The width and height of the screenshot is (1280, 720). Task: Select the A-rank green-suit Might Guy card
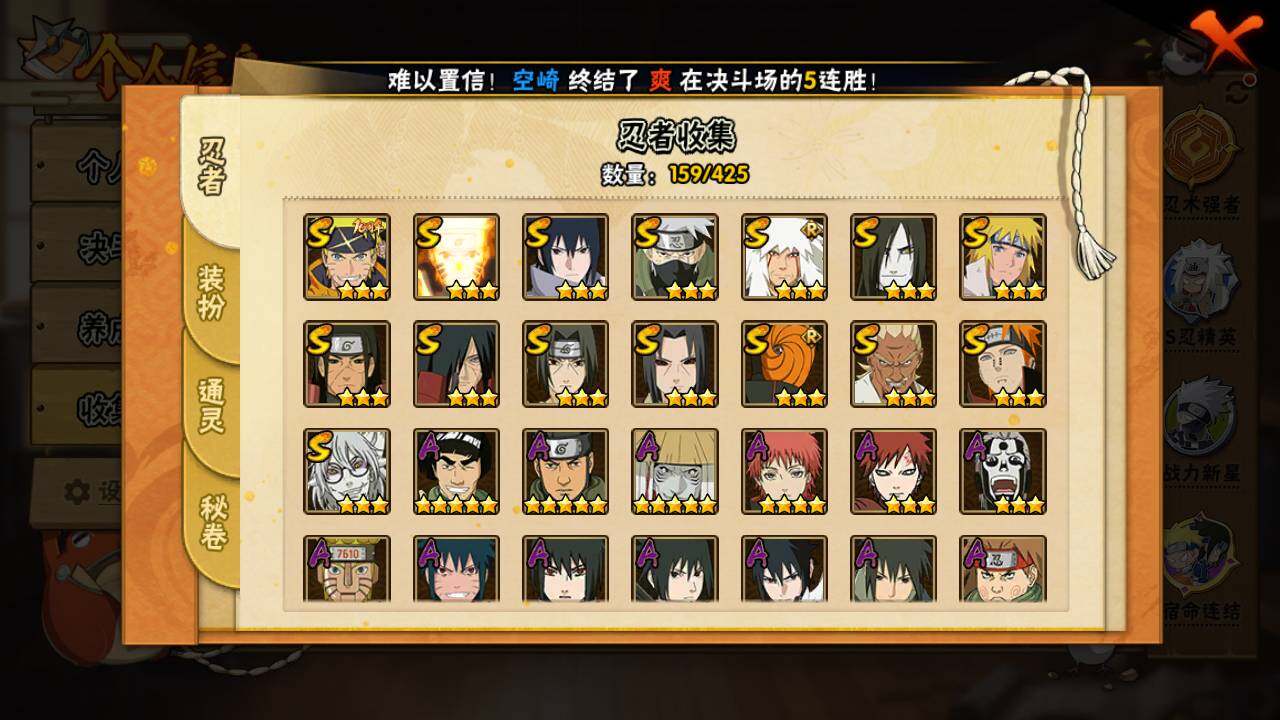(456, 472)
